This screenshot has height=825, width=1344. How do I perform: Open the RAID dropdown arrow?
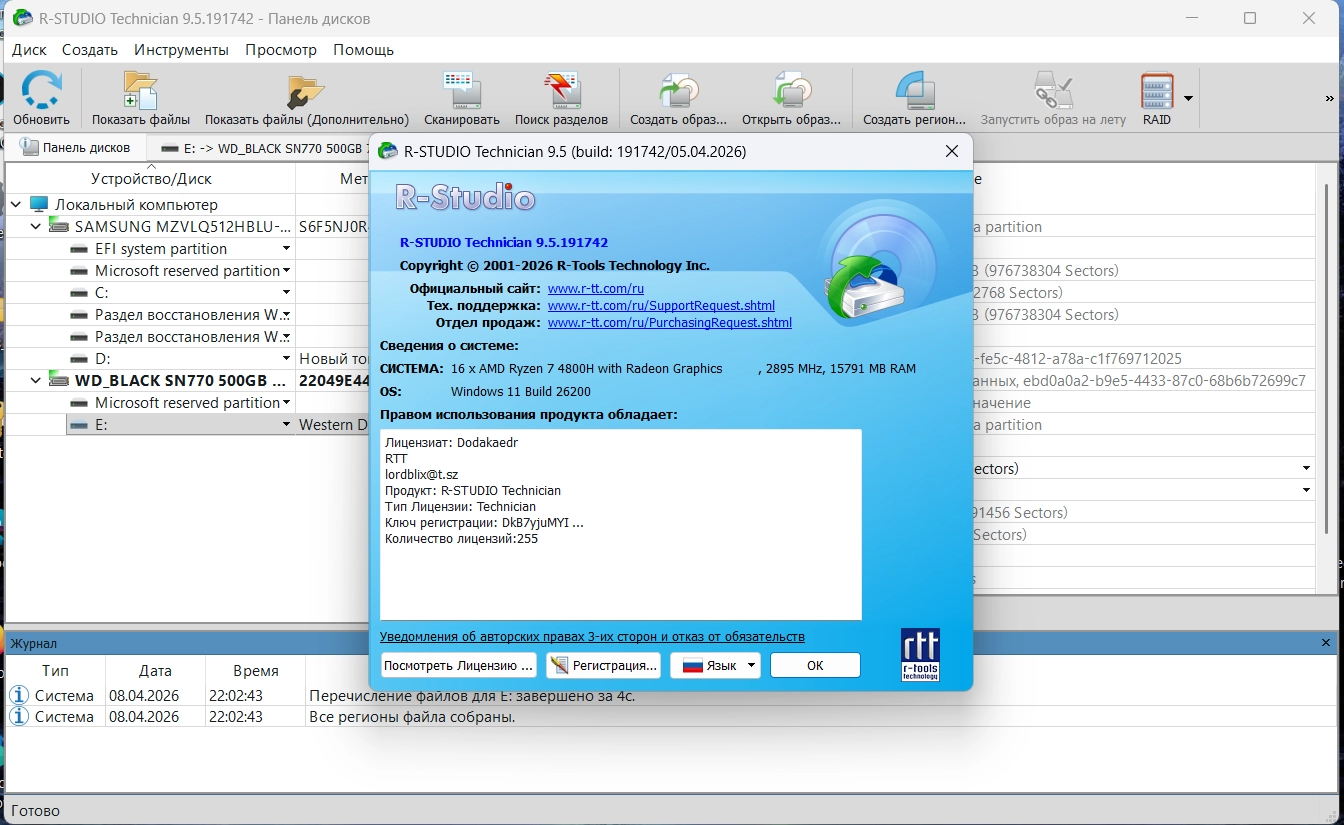point(1188,98)
